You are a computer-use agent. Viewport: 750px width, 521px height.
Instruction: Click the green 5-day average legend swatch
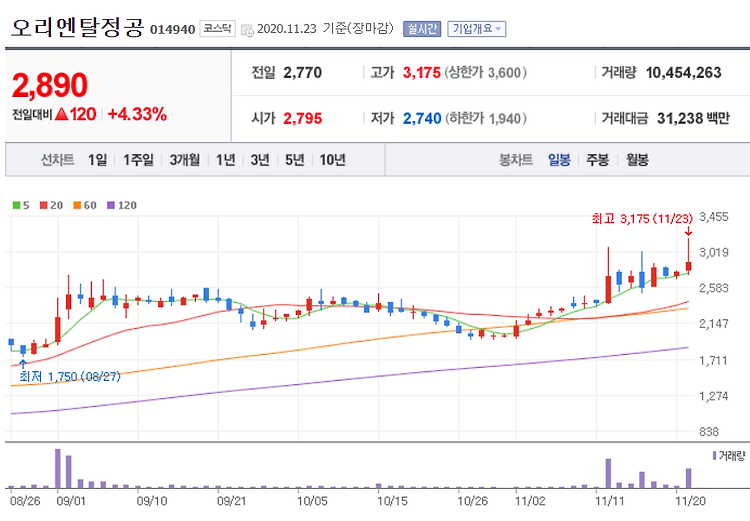pos(16,205)
